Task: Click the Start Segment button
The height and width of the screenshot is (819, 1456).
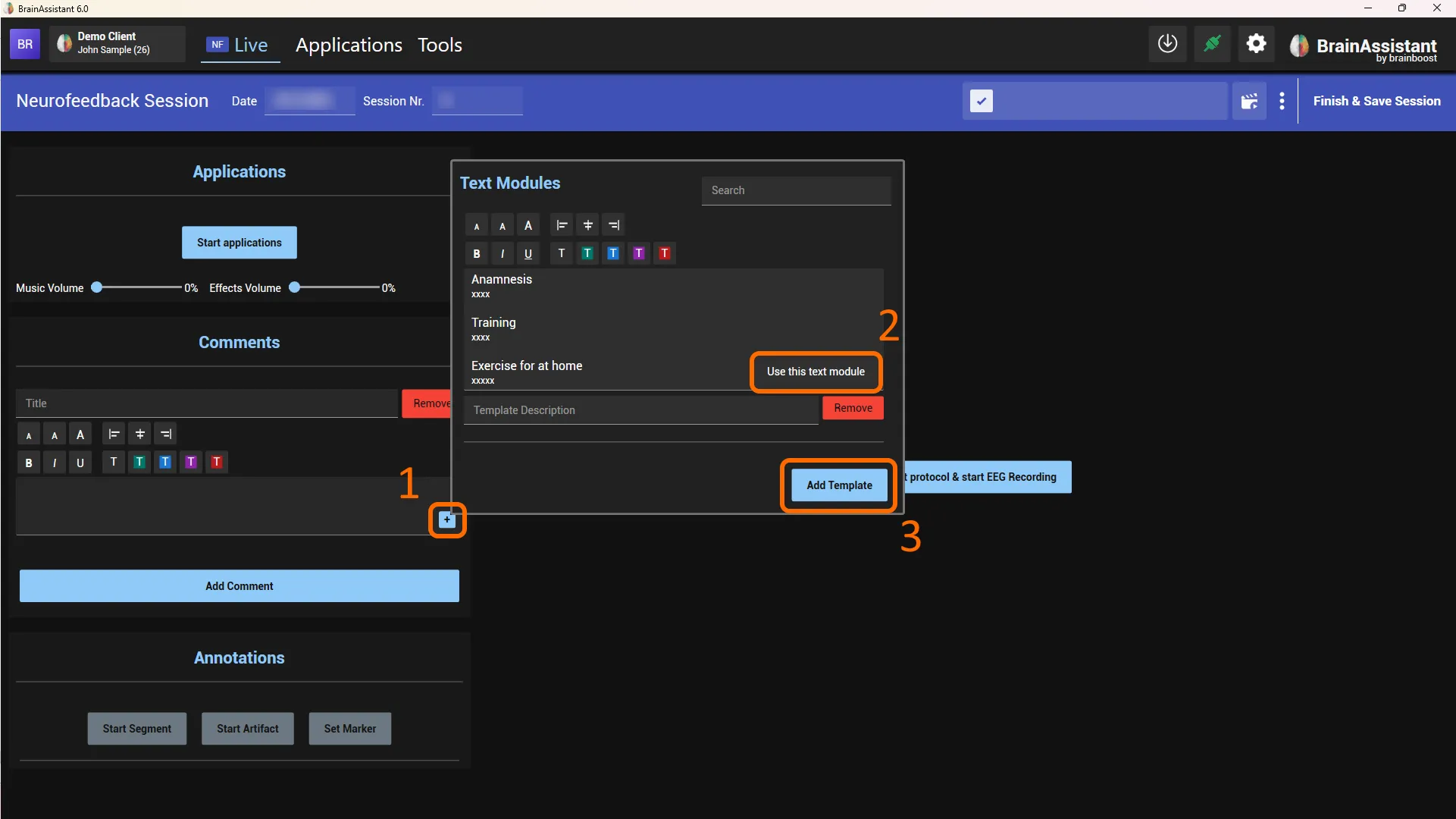Action: tap(136, 729)
